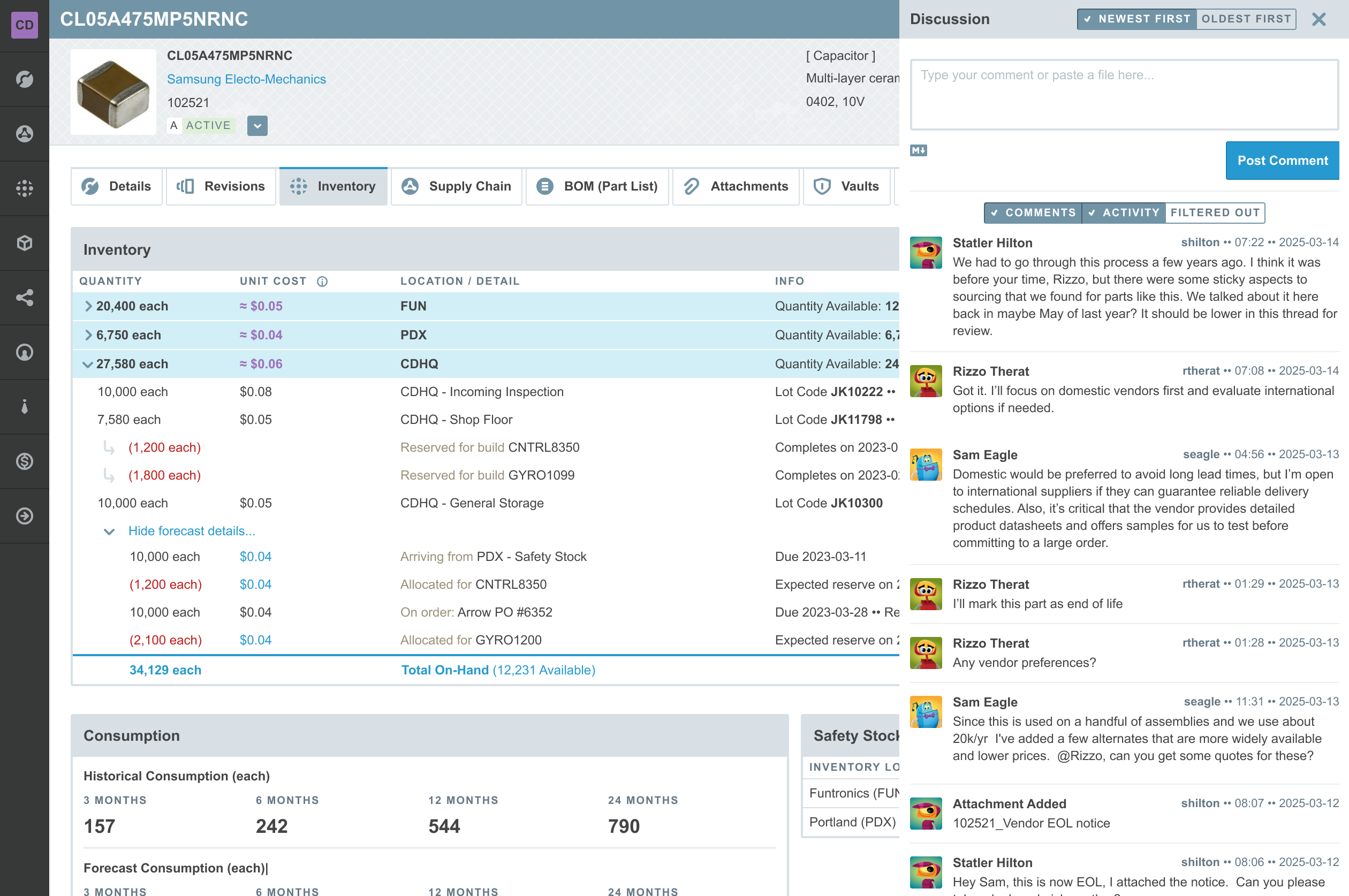Select Oldest First sort order

1246,19
